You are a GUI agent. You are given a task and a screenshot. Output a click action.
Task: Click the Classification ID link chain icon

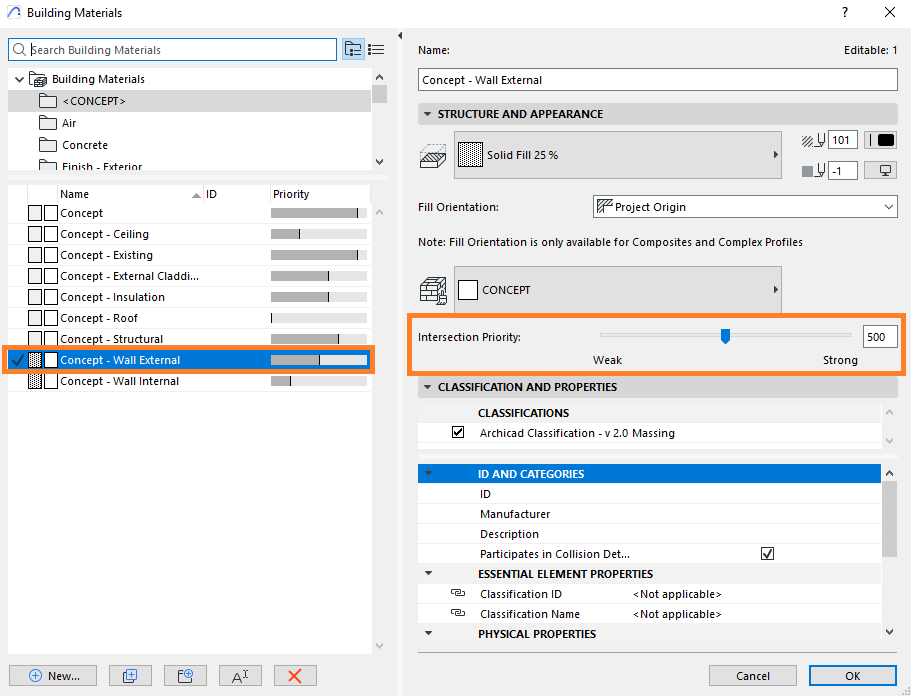tap(458, 593)
